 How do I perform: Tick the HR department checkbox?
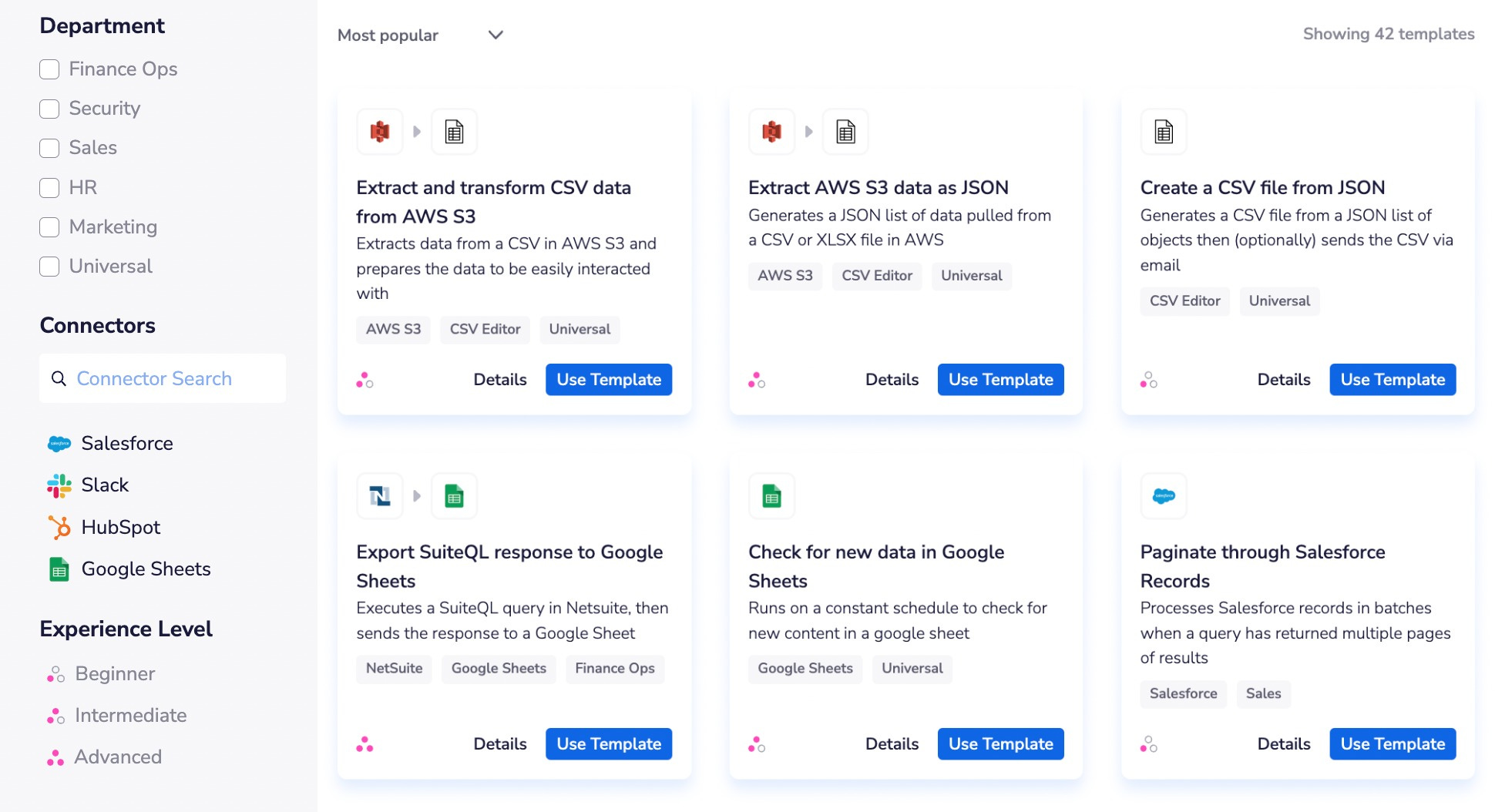click(49, 188)
